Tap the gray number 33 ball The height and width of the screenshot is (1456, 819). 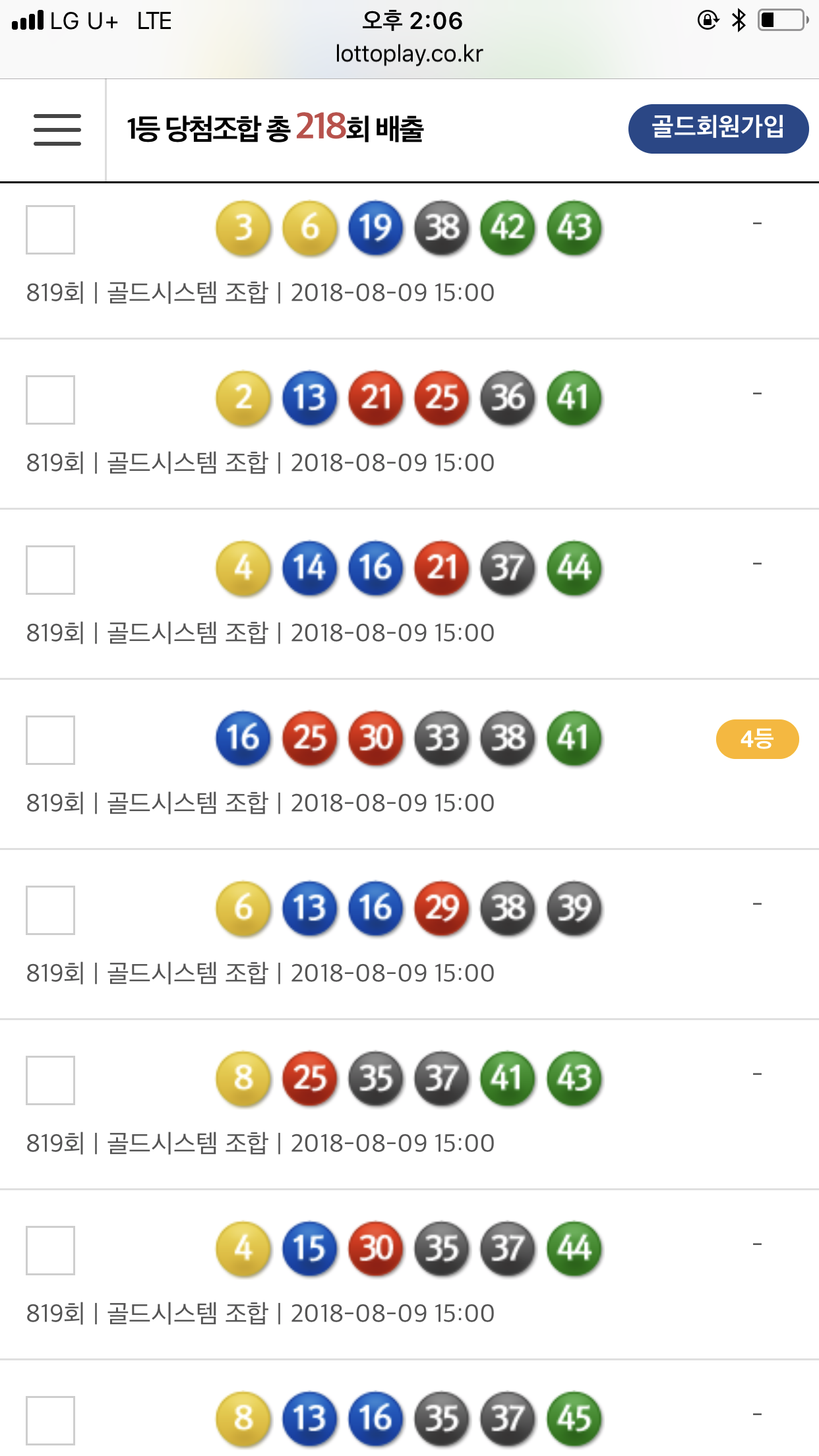coord(442,739)
